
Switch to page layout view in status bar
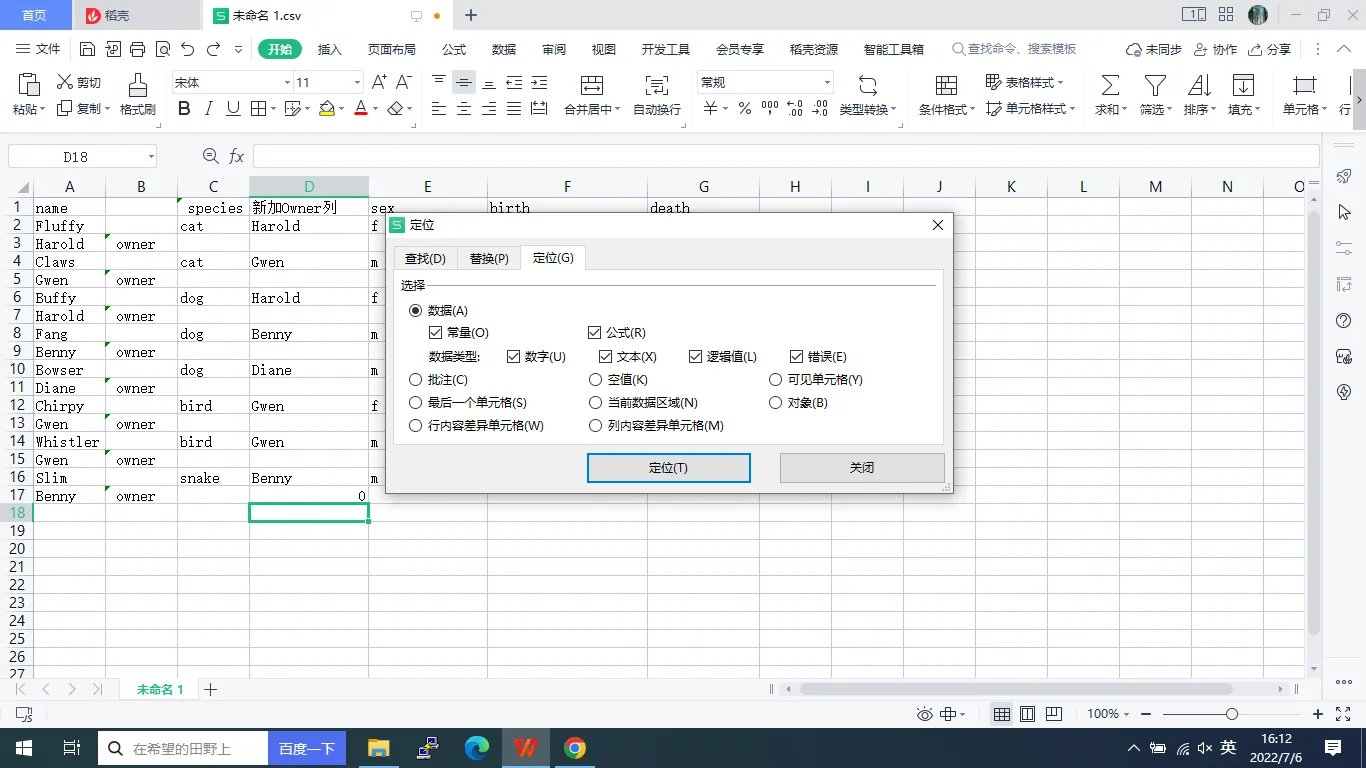pyautogui.click(x=1027, y=714)
